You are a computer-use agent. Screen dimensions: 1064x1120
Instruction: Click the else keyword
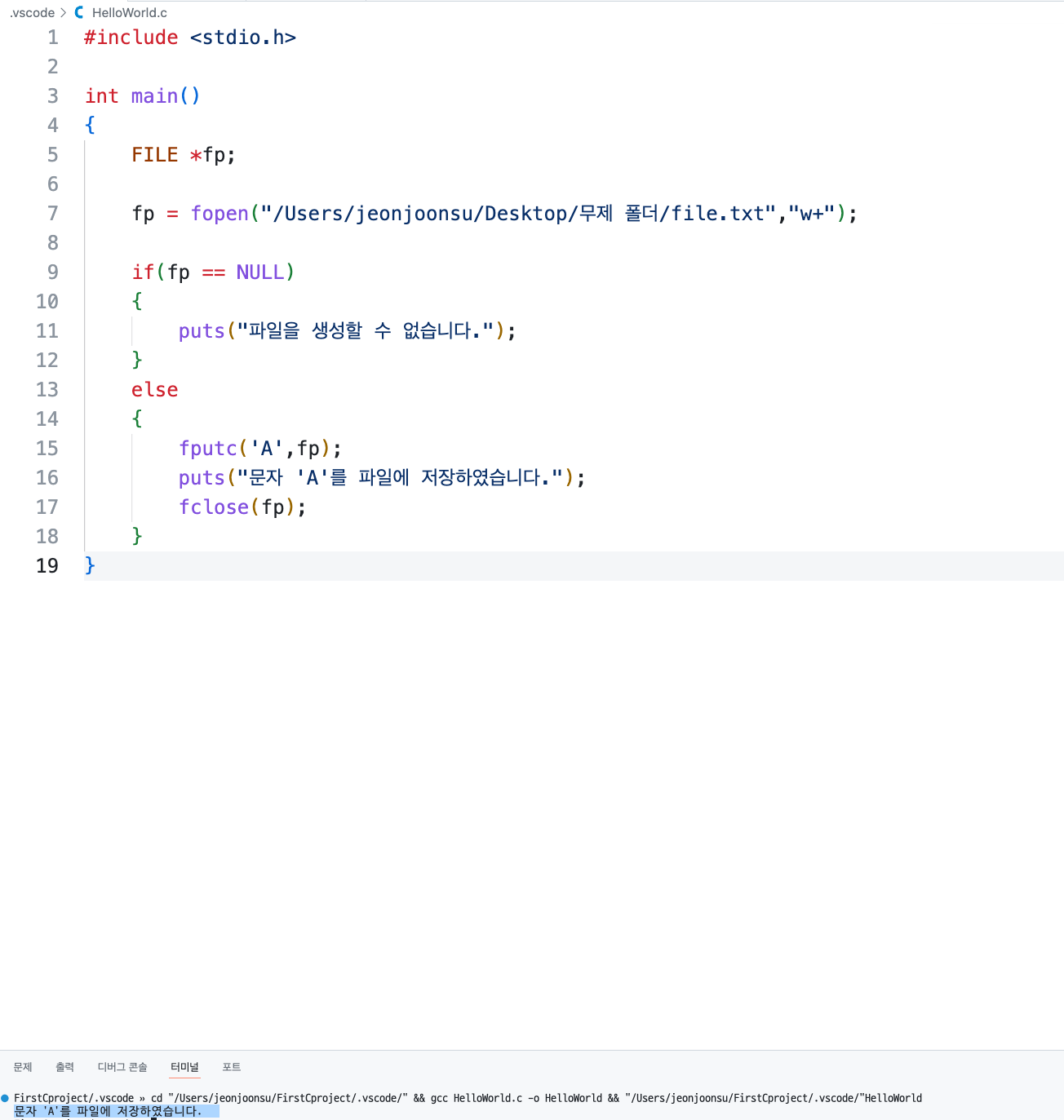(155, 390)
